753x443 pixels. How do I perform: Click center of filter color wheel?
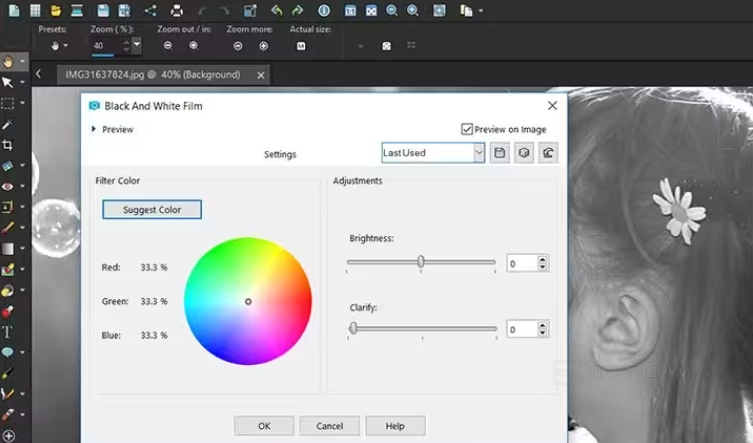pyautogui.click(x=248, y=301)
